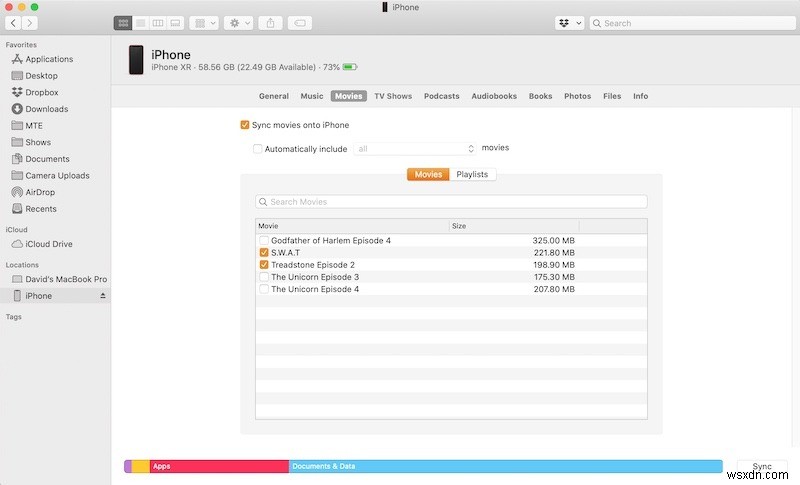Click the 198.90 MB size value
The height and width of the screenshot is (485, 800).
point(554,265)
